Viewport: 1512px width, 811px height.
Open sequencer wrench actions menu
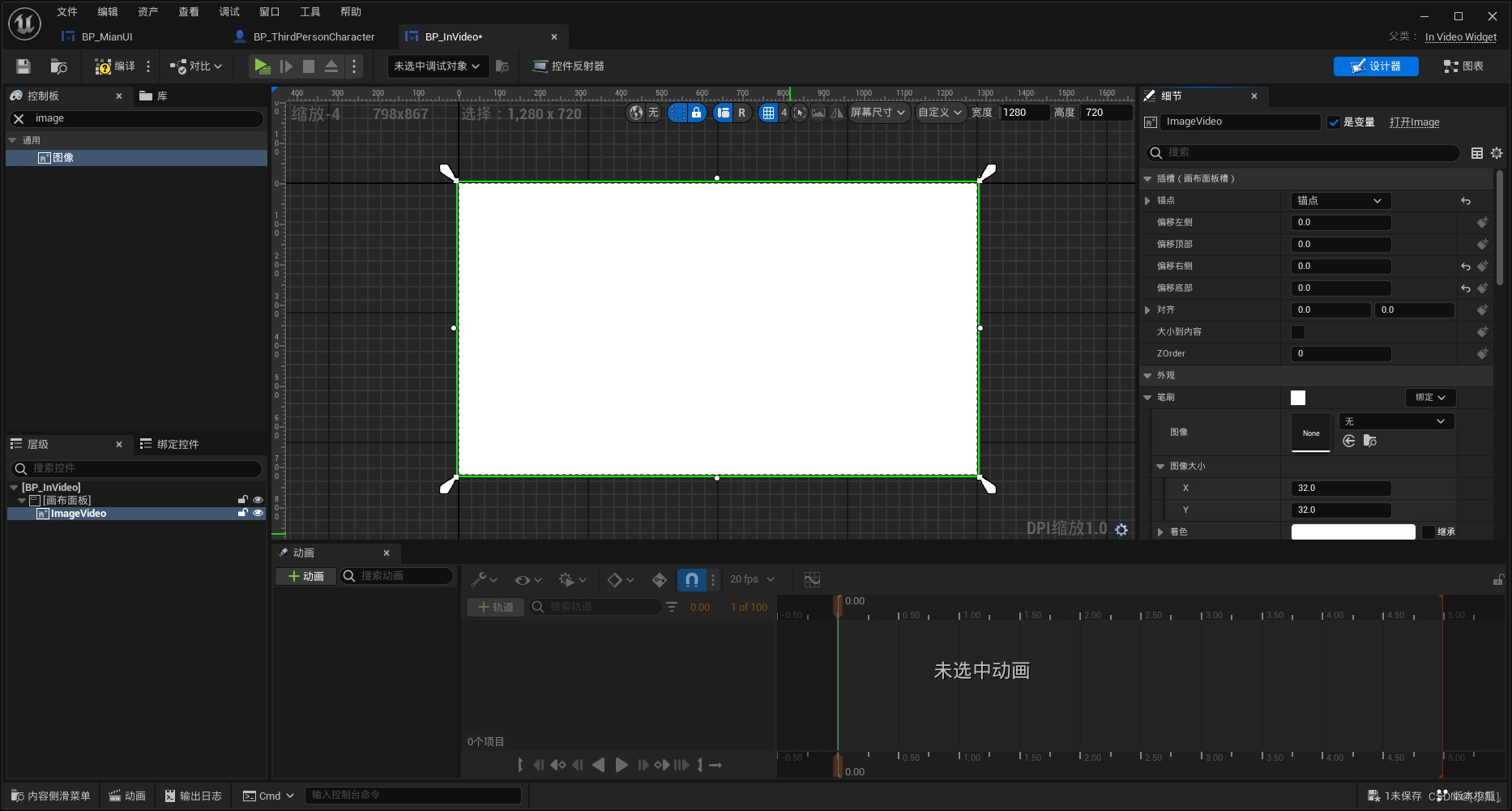pos(484,579)
